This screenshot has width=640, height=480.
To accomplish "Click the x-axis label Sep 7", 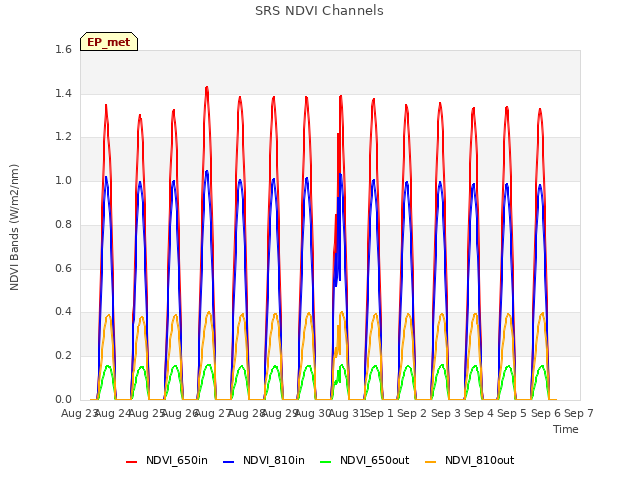I will (579, 413).
